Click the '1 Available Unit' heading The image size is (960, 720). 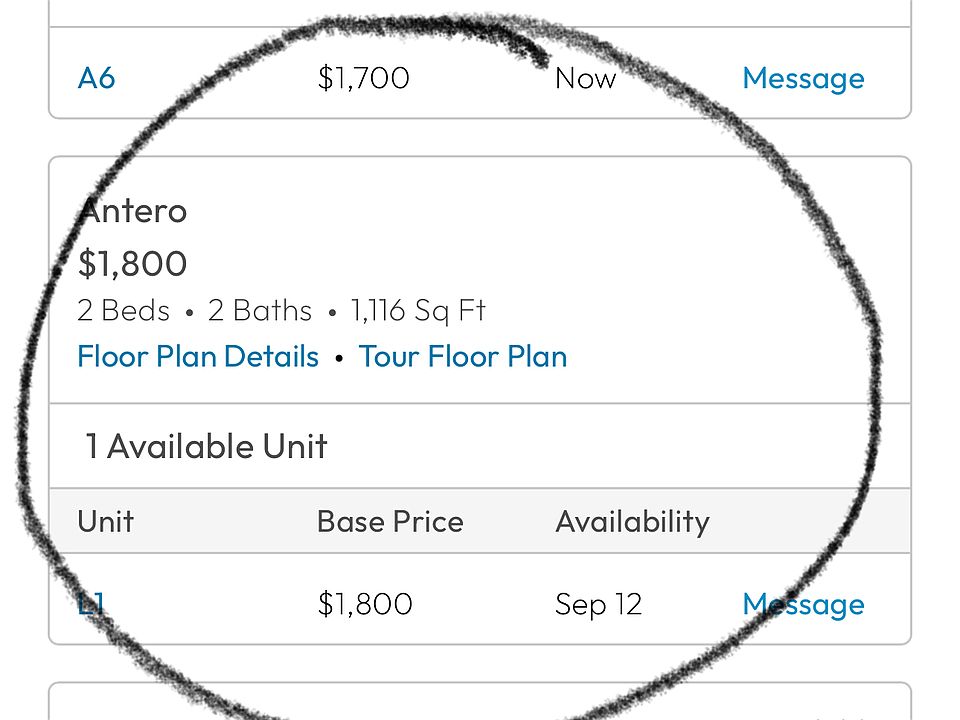[206, 446]
